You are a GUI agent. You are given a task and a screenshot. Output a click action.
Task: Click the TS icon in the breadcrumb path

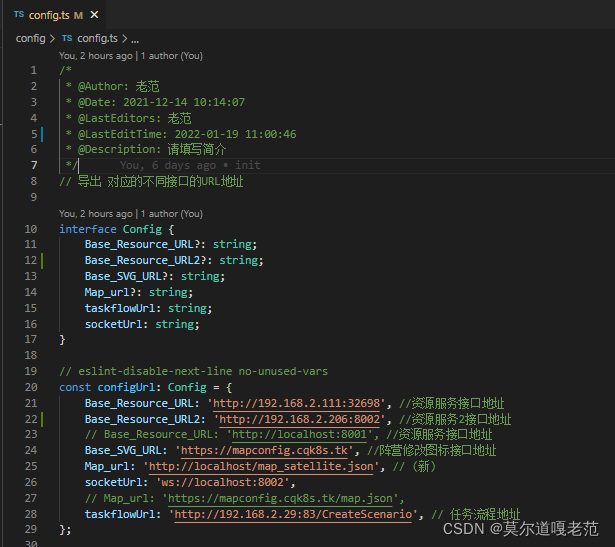tap(67, 38)
